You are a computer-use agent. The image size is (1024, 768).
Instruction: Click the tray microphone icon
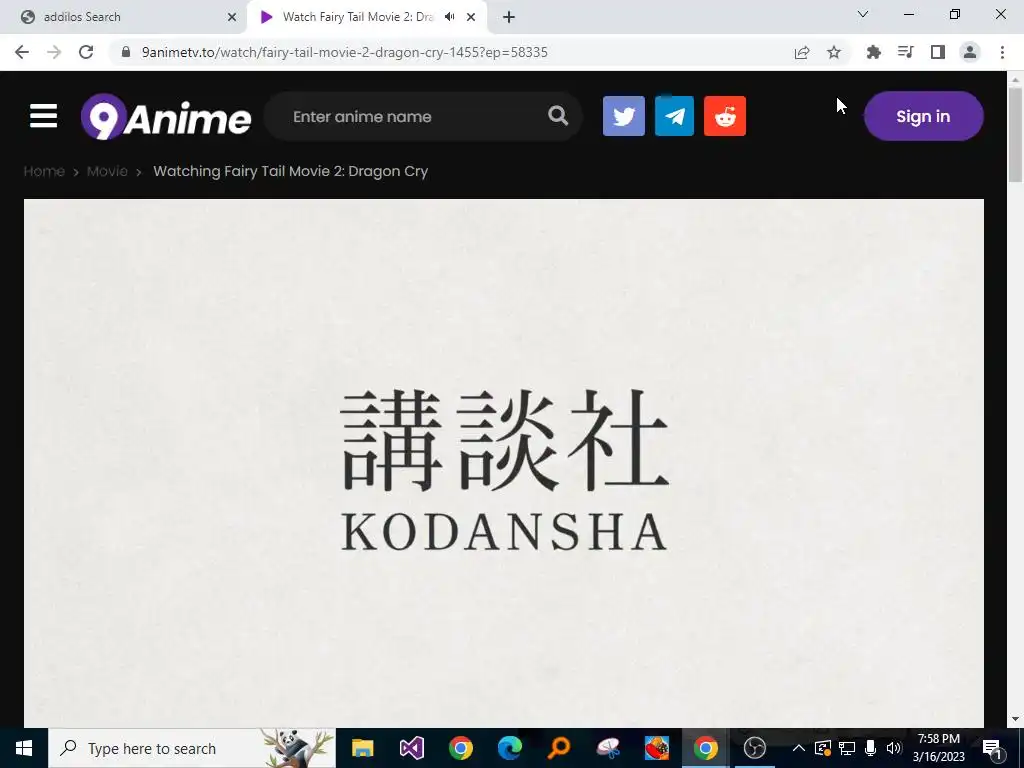coord(871,748)
